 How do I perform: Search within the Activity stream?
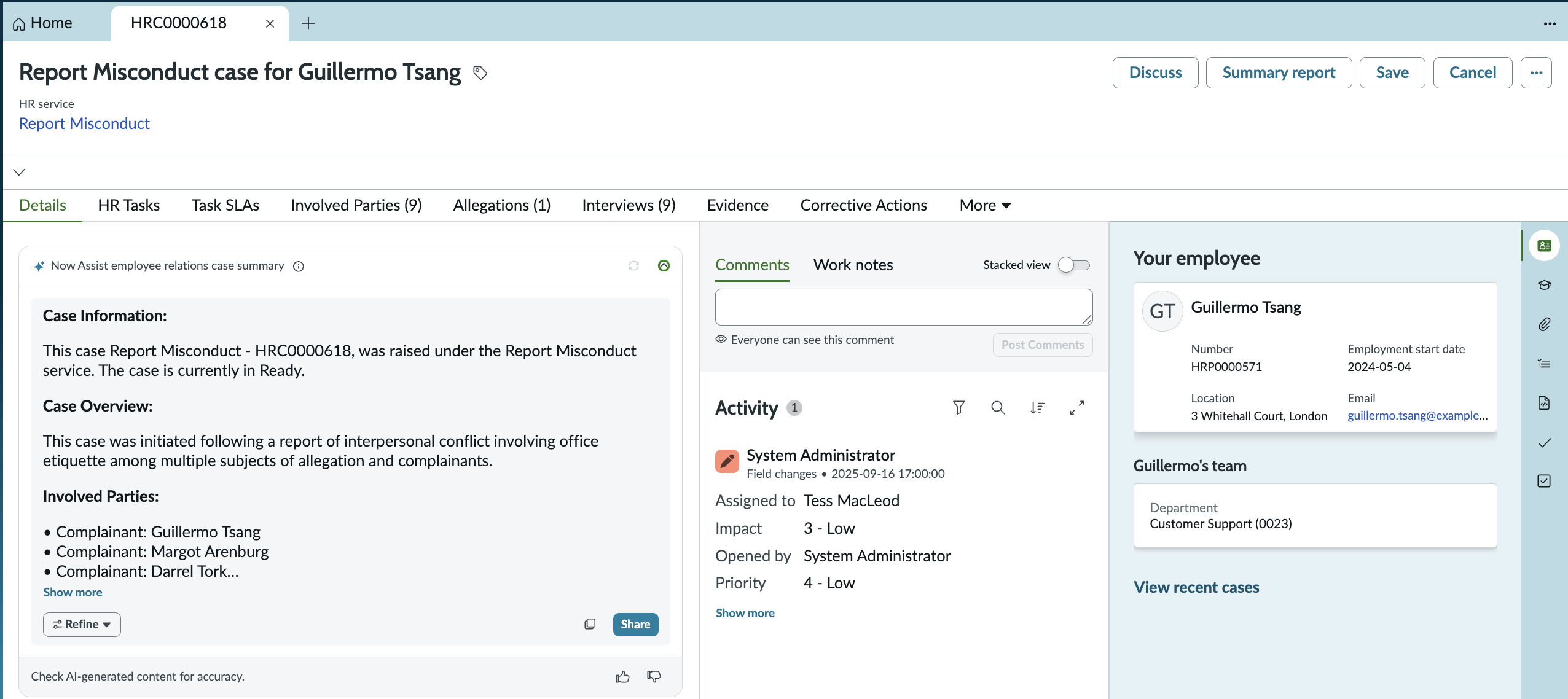(998, 407)
